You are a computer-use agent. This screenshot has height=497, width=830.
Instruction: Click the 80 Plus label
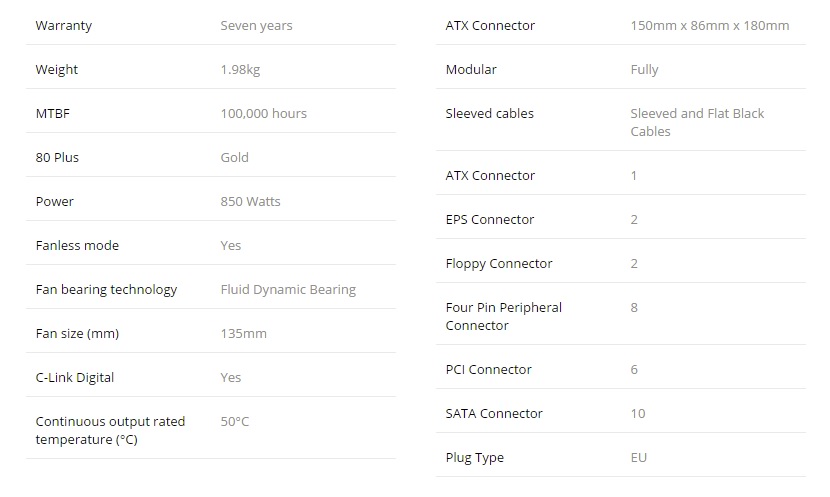56,158
